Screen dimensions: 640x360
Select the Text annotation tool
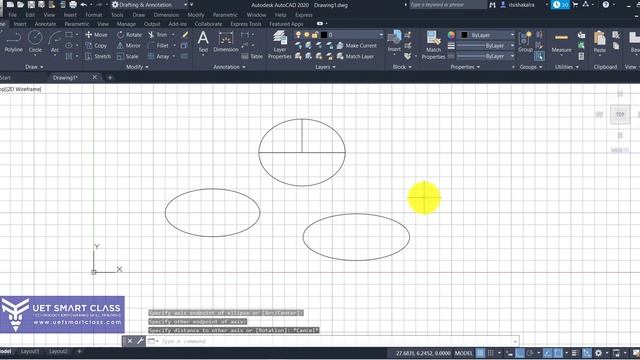(x=203, y=42)
